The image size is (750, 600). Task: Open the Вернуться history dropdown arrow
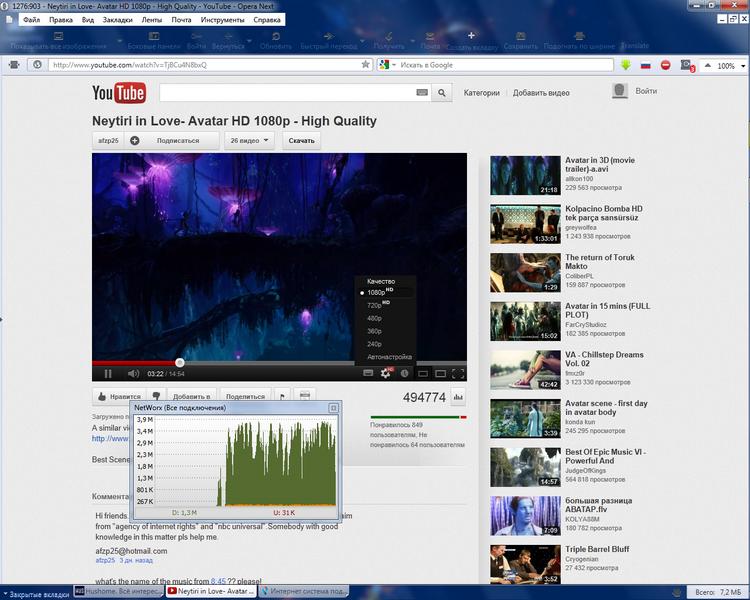coord(249,41)
